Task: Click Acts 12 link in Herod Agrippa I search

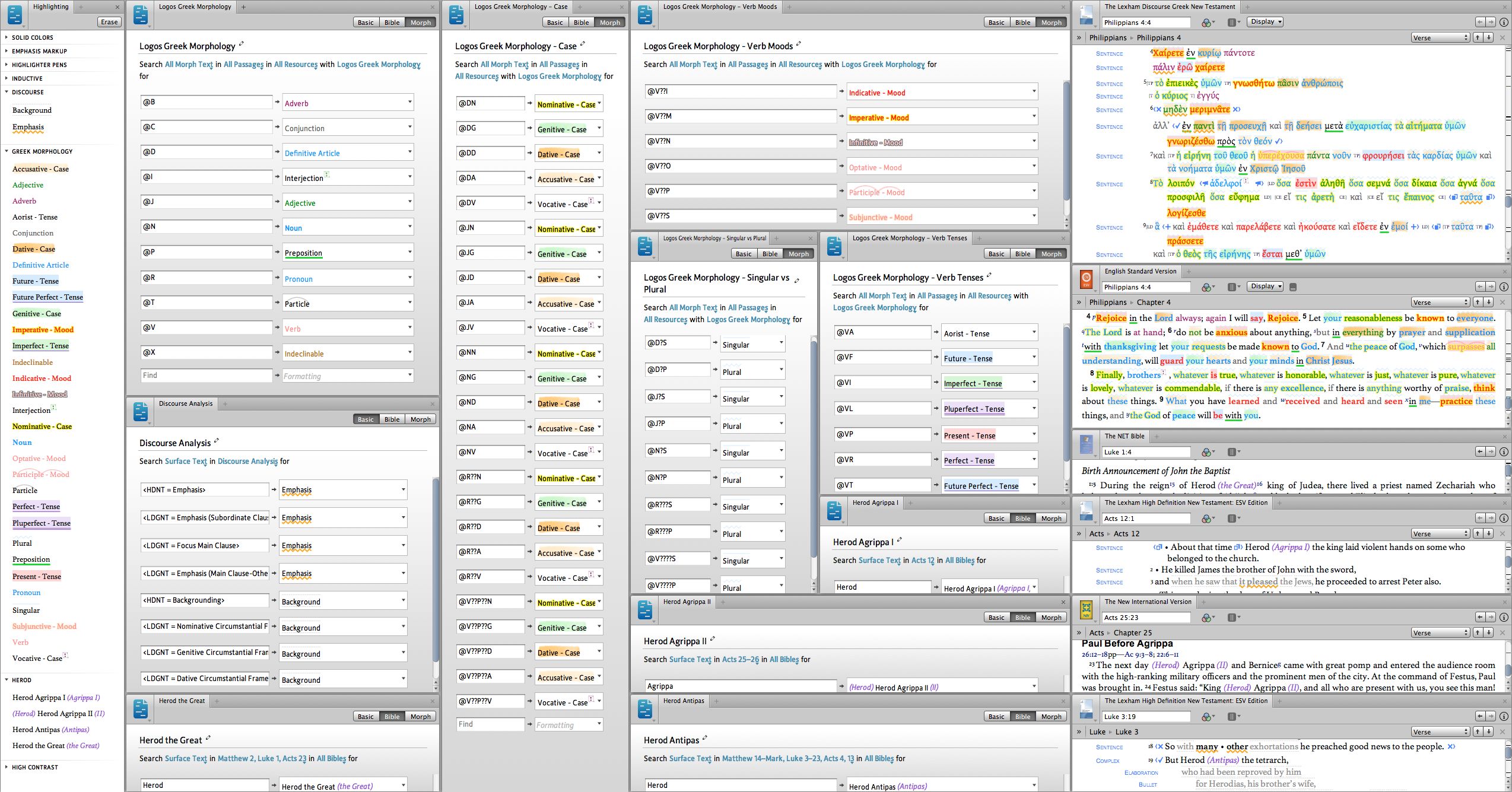Action: 923,560
